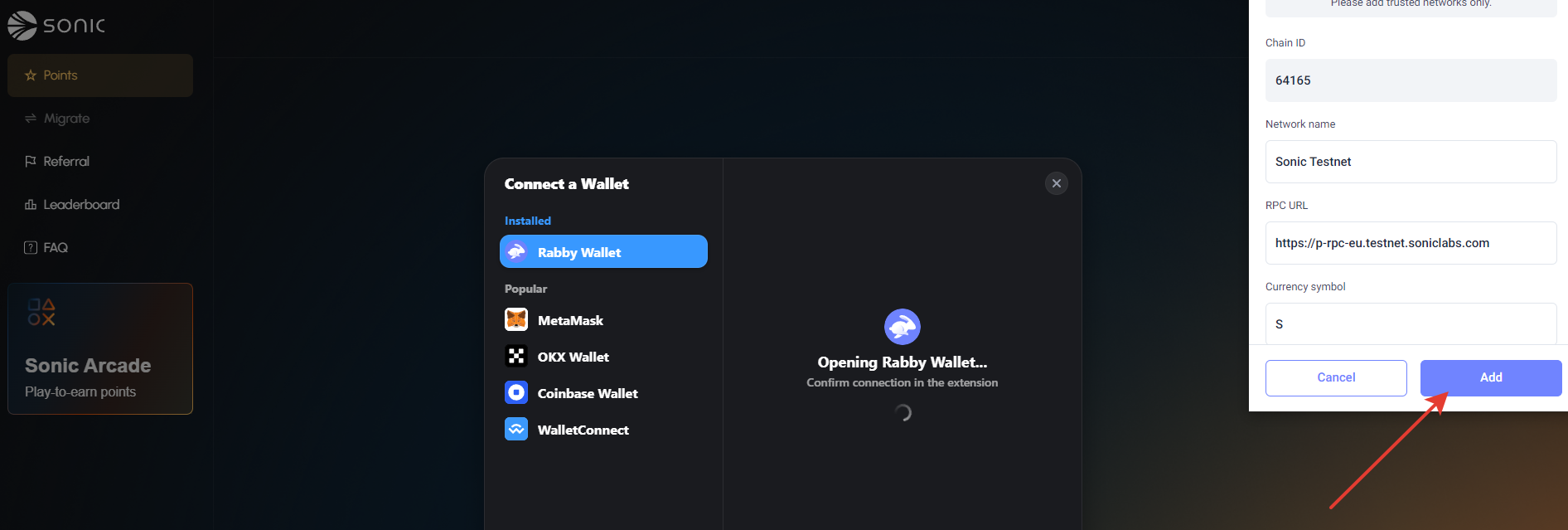Click the MetaMask fox icon
1568x530 pixels.
point(516,319)
